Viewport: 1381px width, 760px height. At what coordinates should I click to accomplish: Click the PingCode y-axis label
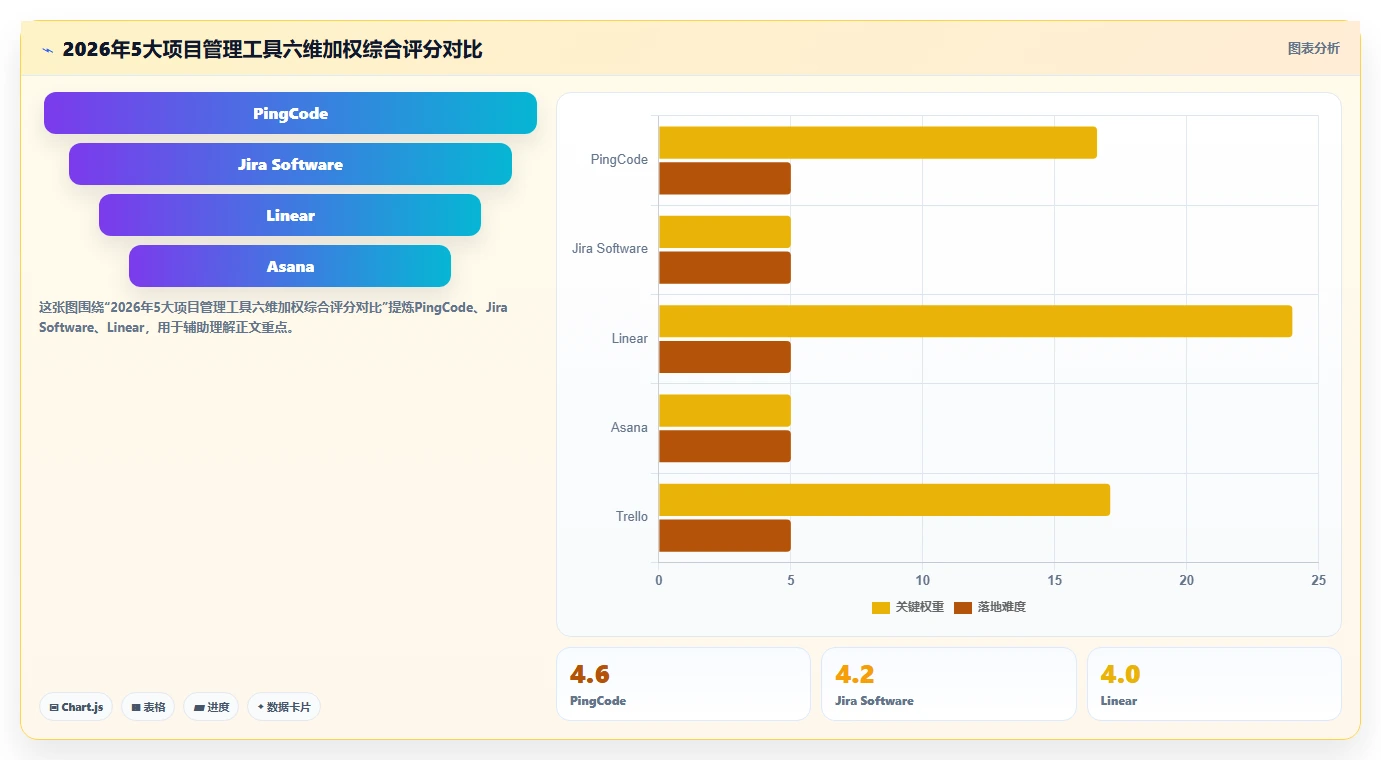619,160
